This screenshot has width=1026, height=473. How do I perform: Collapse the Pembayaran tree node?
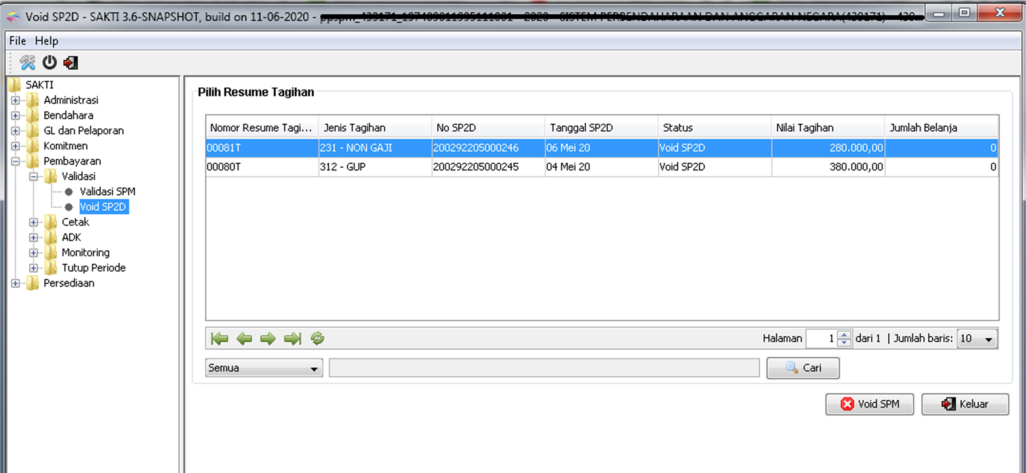16,161
